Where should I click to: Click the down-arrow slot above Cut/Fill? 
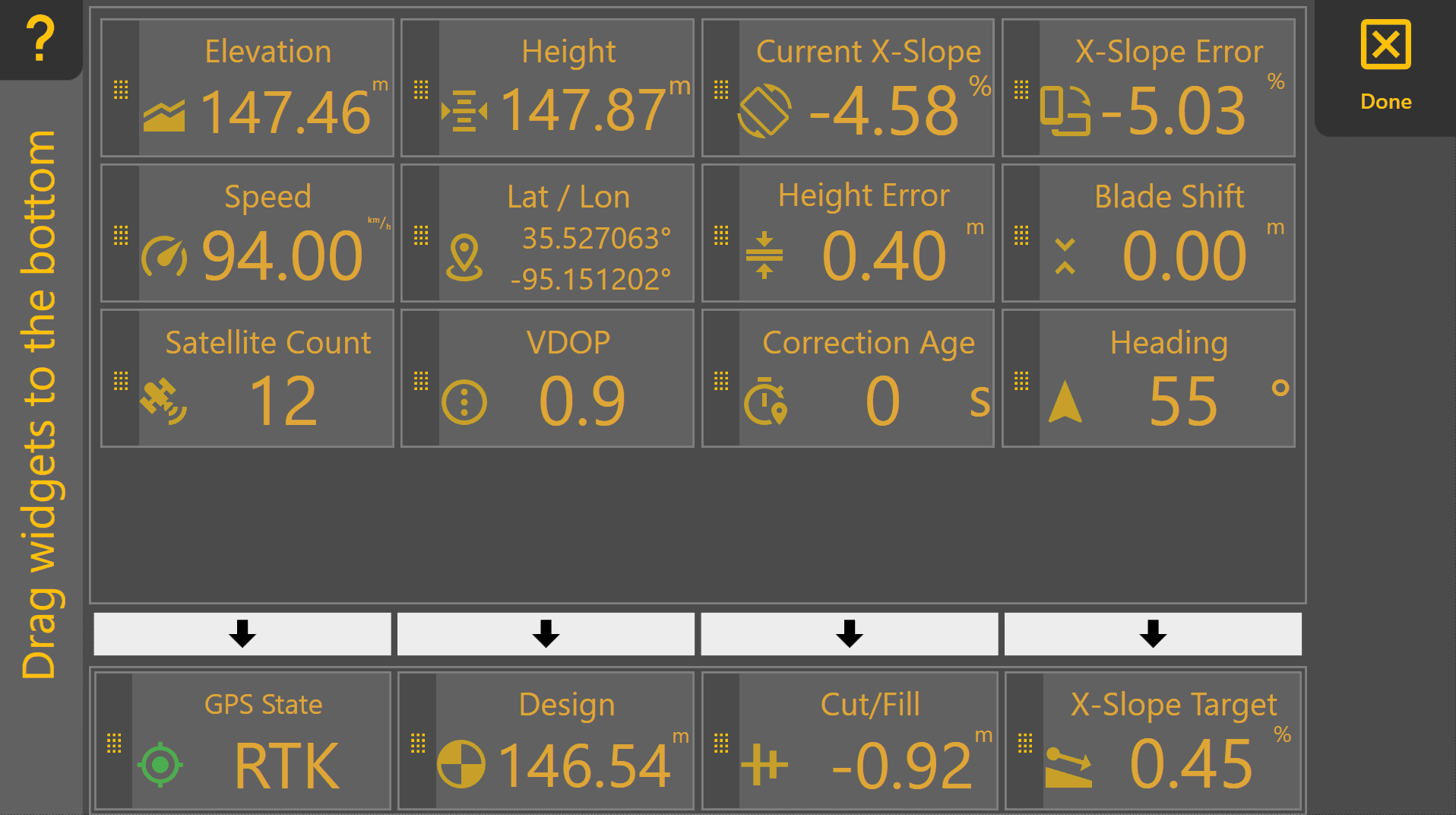click(x=849, y=633)
